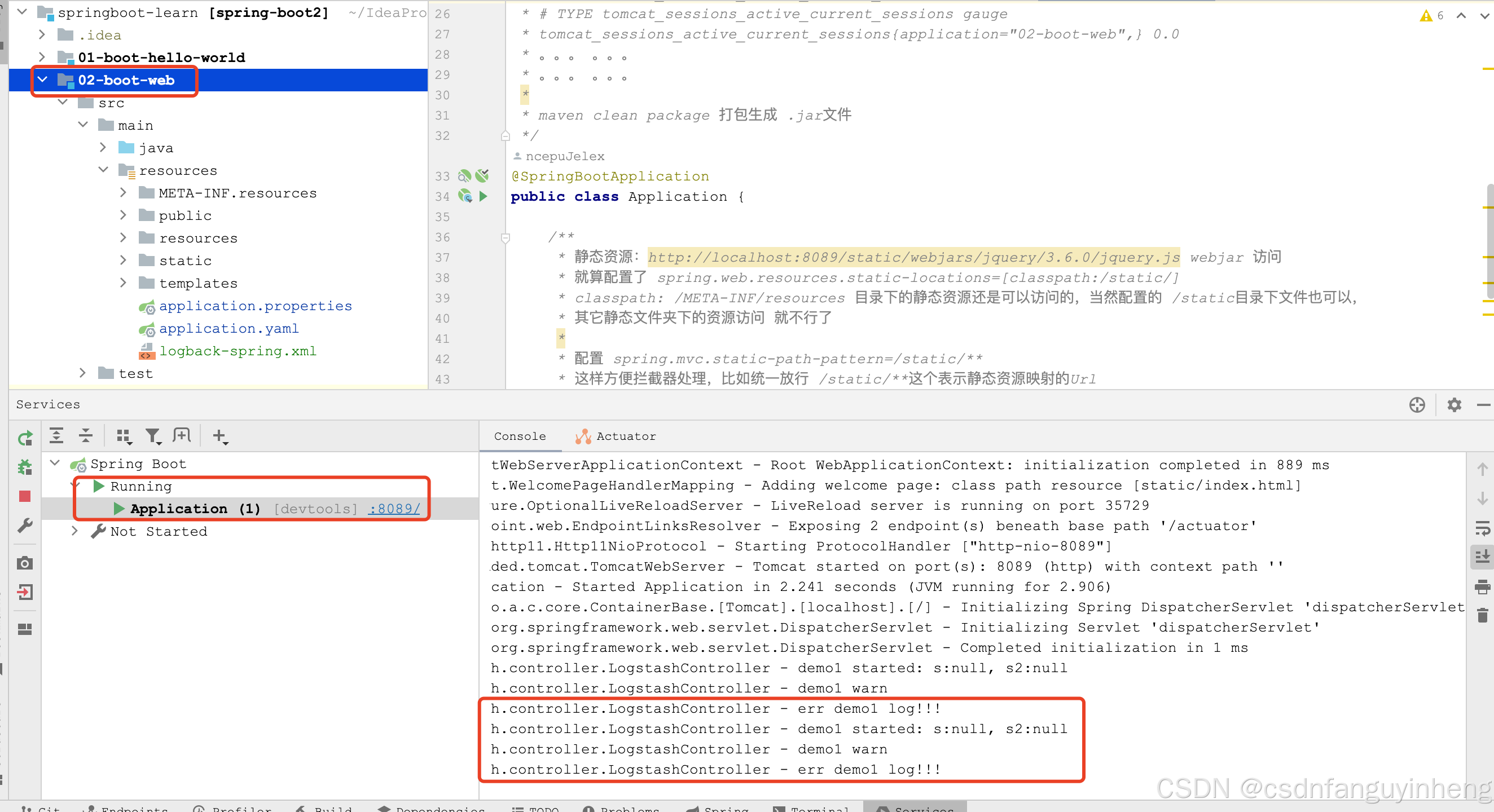Stop the running Application with the red square
The image size is (1494, 812).
[x=25, y=496]
